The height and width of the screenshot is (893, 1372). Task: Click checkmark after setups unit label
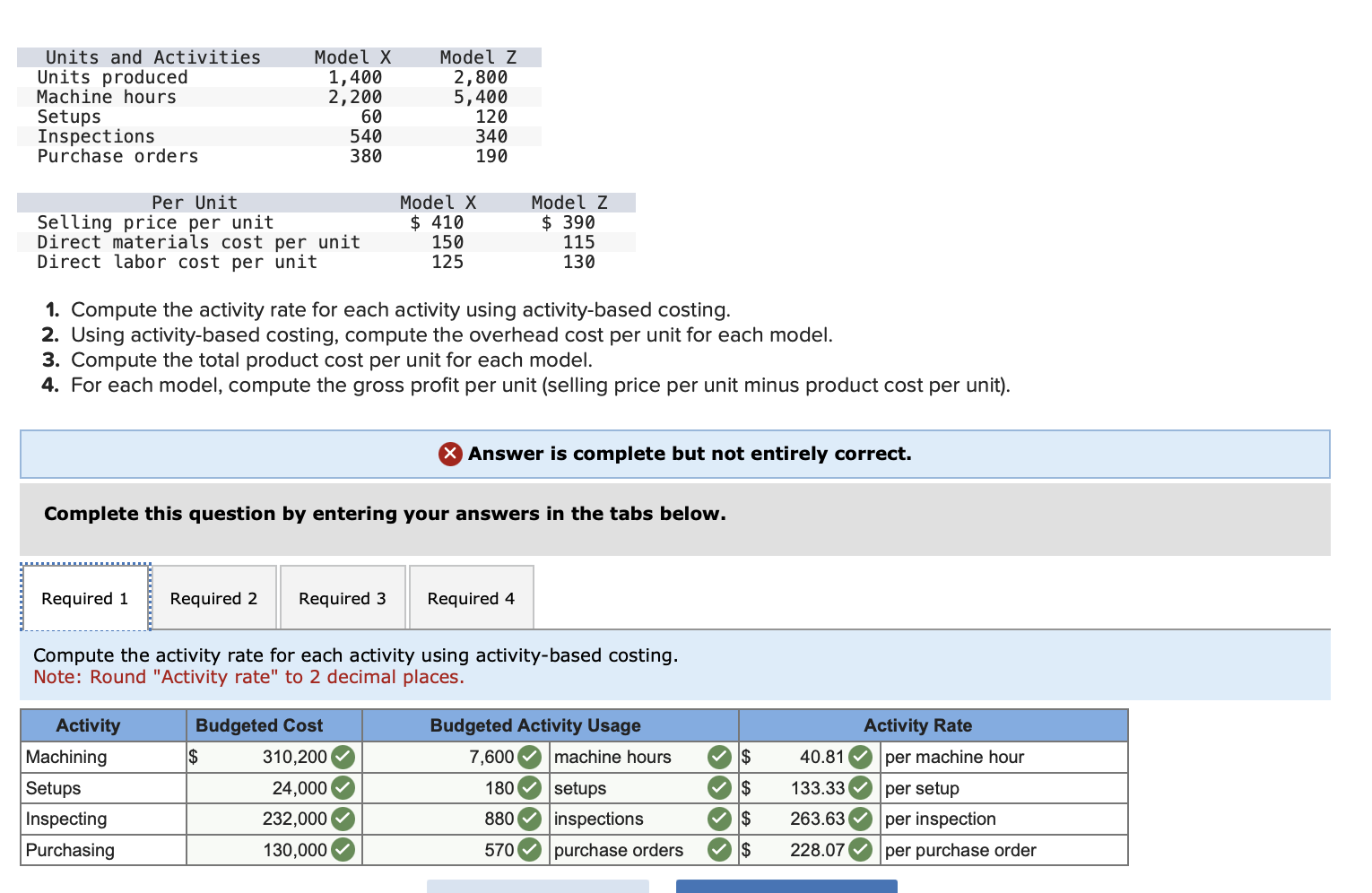[x=719, y=788]
